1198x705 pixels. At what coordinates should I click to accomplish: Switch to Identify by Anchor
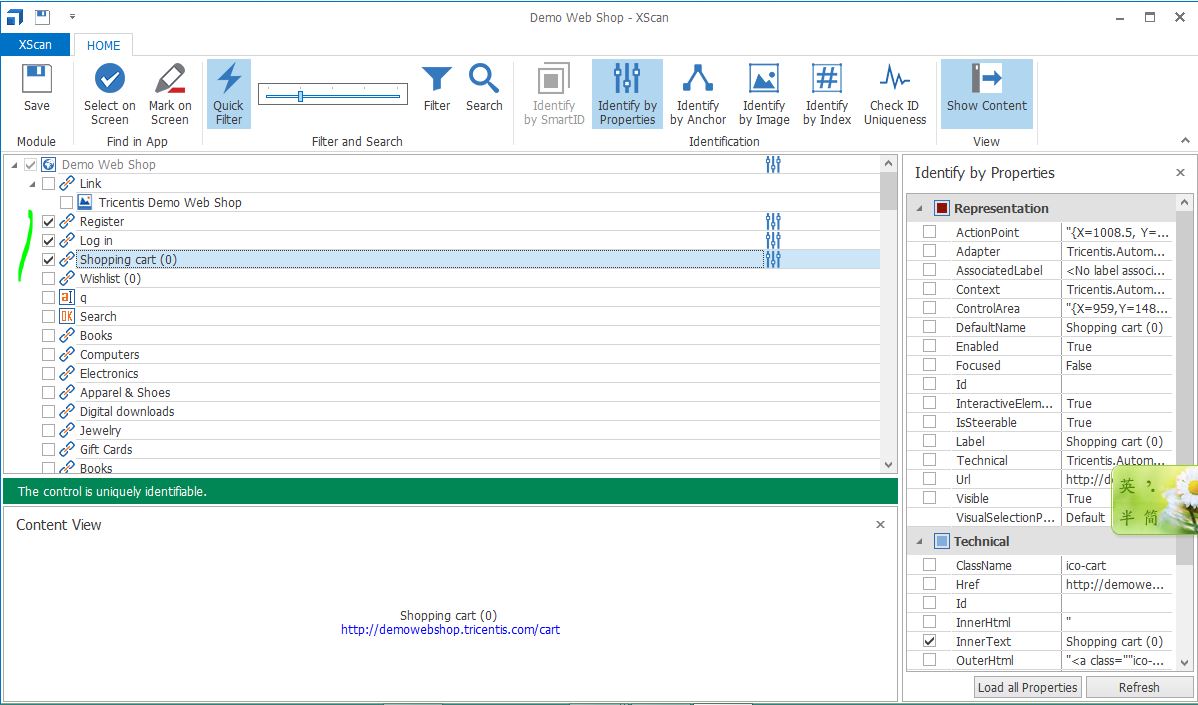coord(698,95)
